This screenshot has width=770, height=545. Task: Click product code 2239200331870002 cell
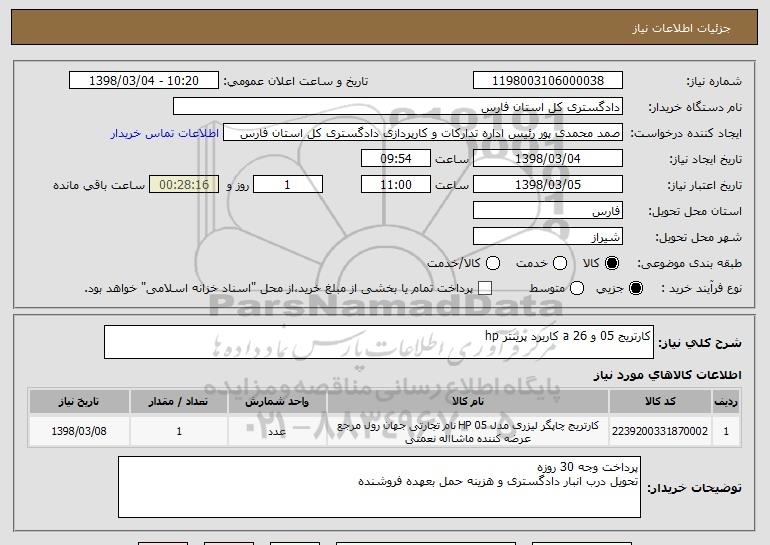[x=660, y=431]
